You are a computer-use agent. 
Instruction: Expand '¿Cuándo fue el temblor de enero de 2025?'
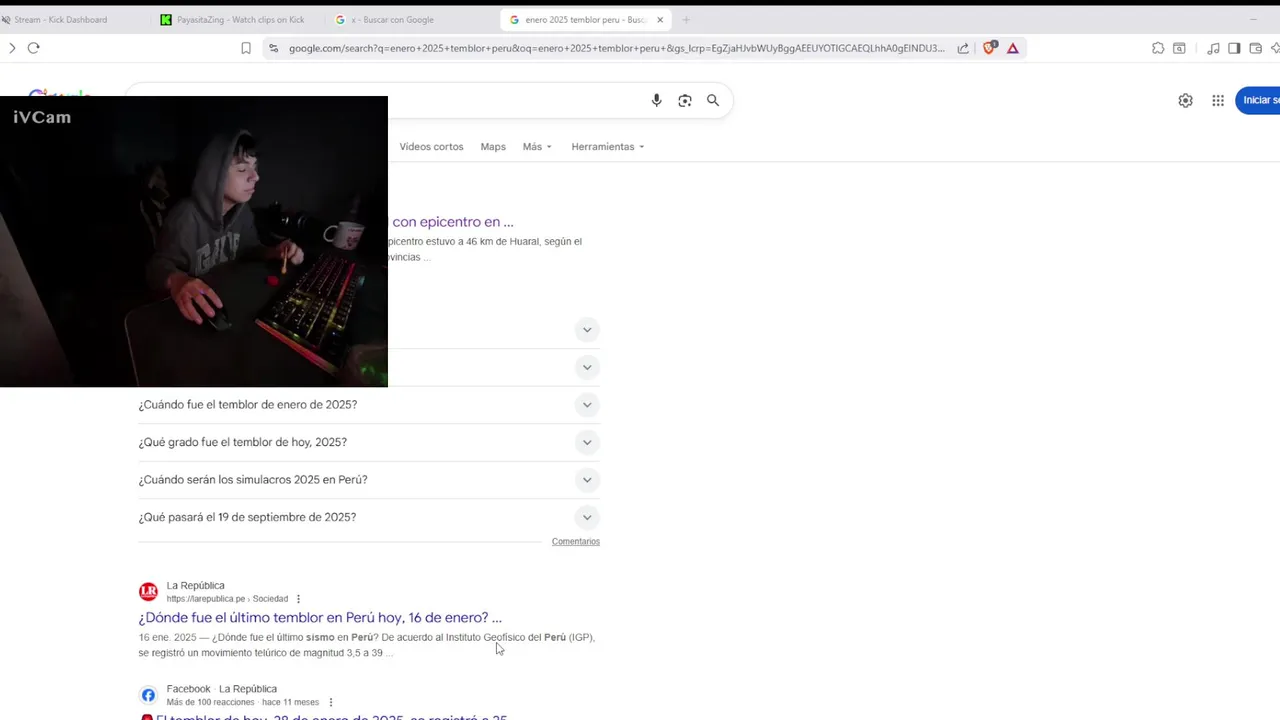click(x=369, y=405)
